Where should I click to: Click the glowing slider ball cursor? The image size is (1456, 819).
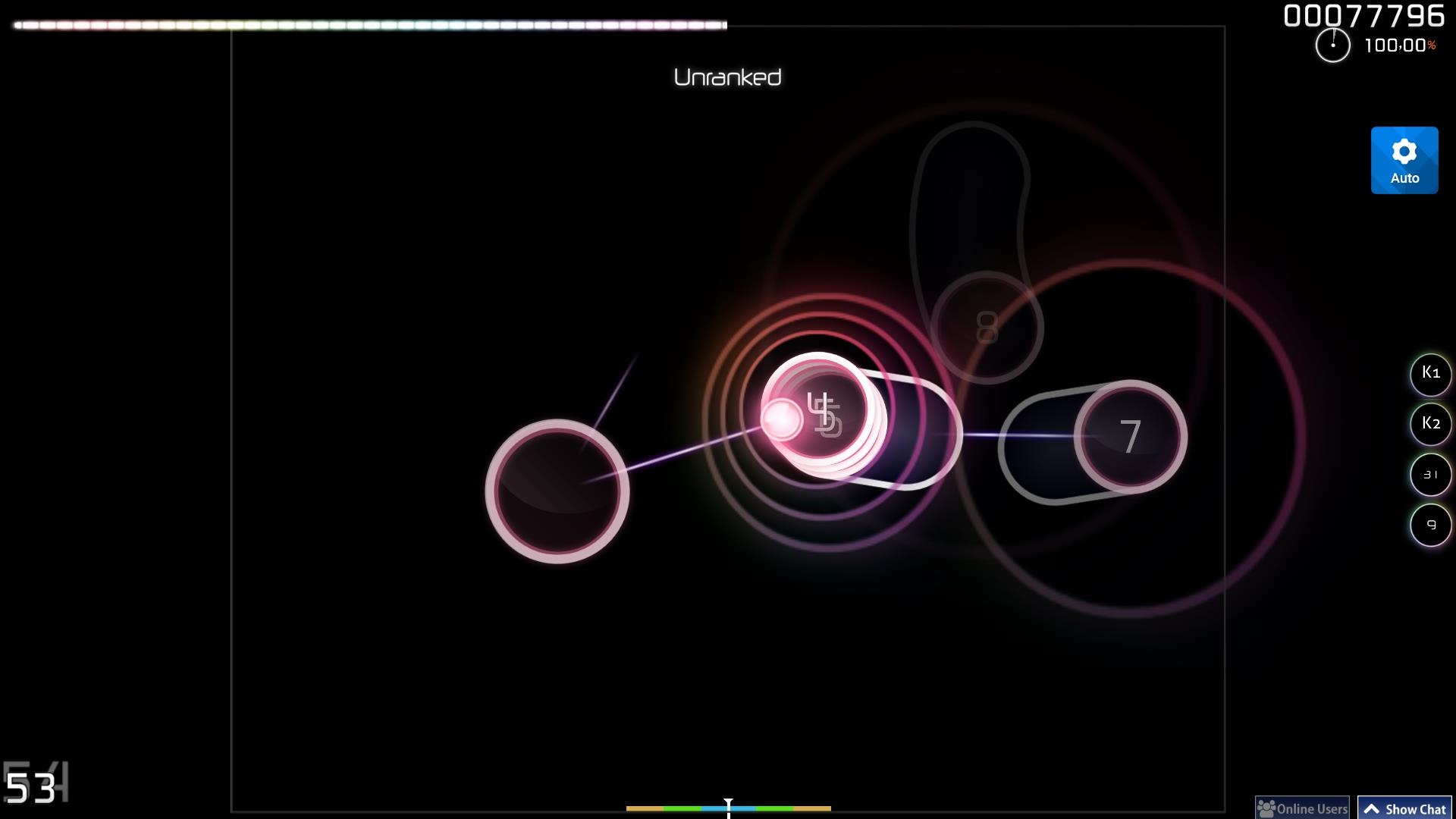click(781, 419)
